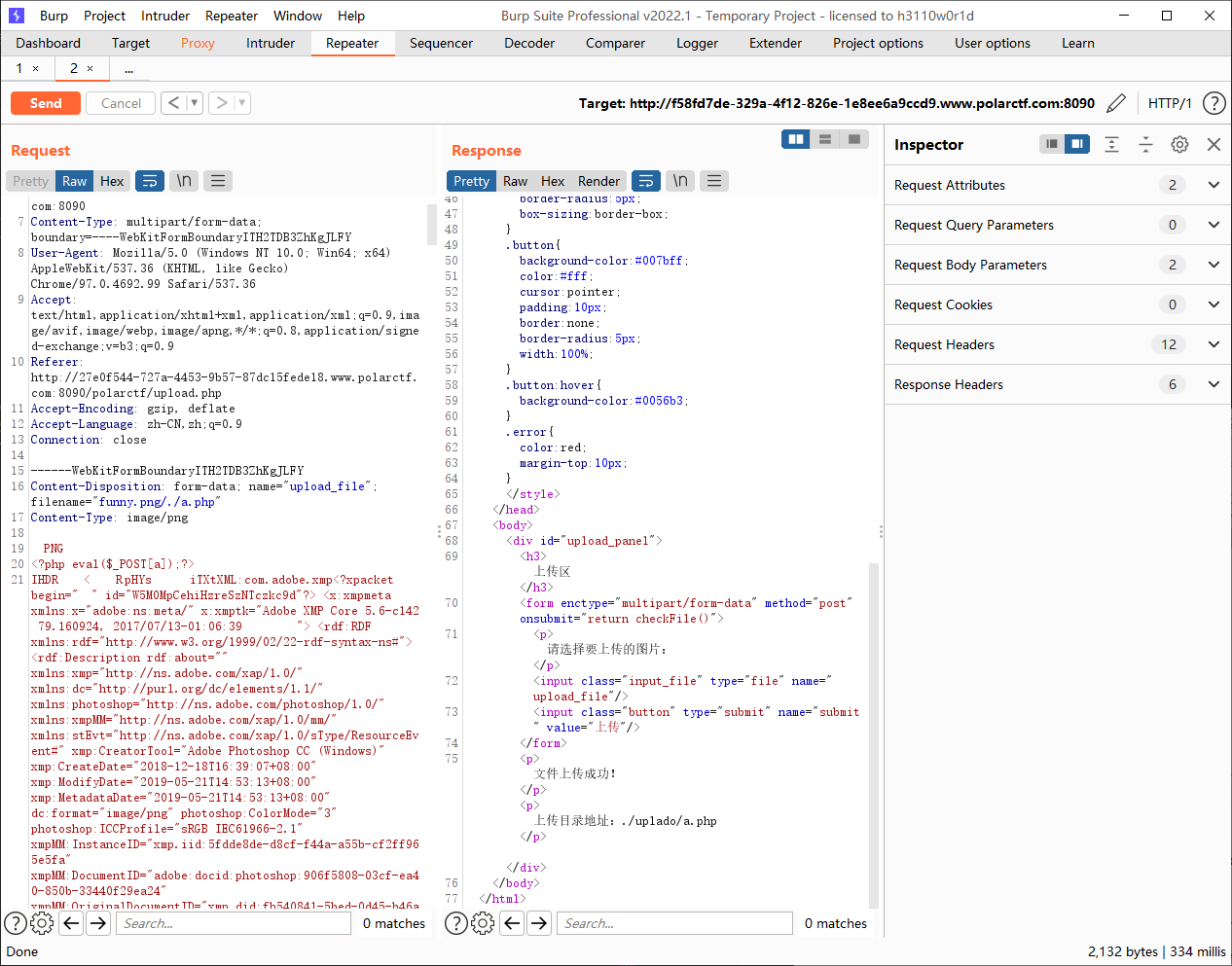Jump to next request search match

click(98, 923)
